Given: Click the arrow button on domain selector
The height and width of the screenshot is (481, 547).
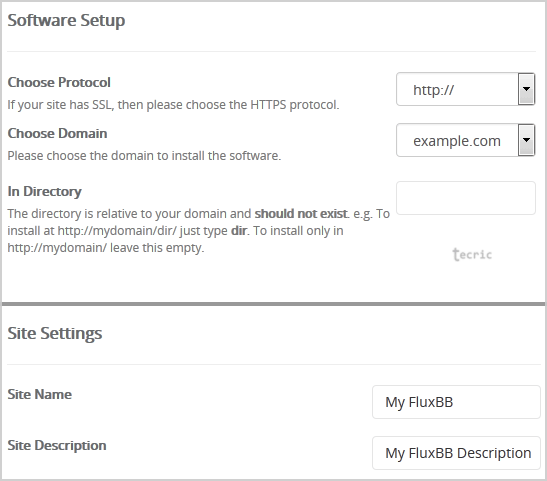Looking at the screenshot, I should tap(526, 140).
